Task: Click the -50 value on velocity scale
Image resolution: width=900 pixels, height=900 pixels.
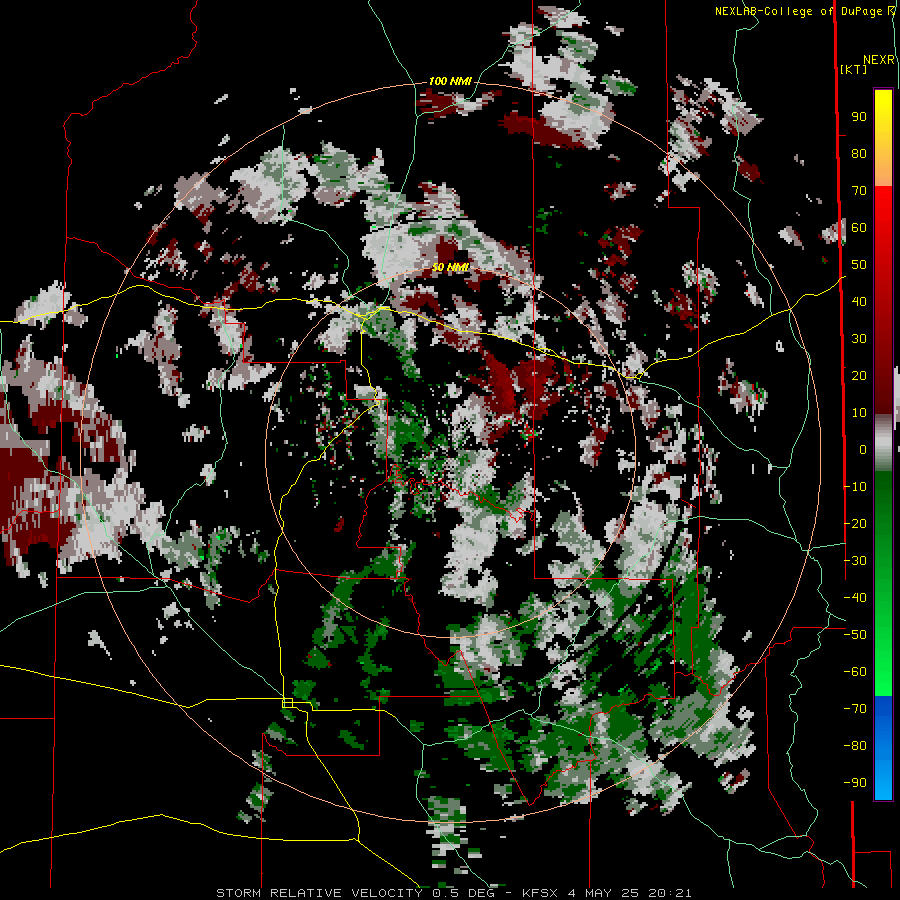Action: tap(855, 635)
